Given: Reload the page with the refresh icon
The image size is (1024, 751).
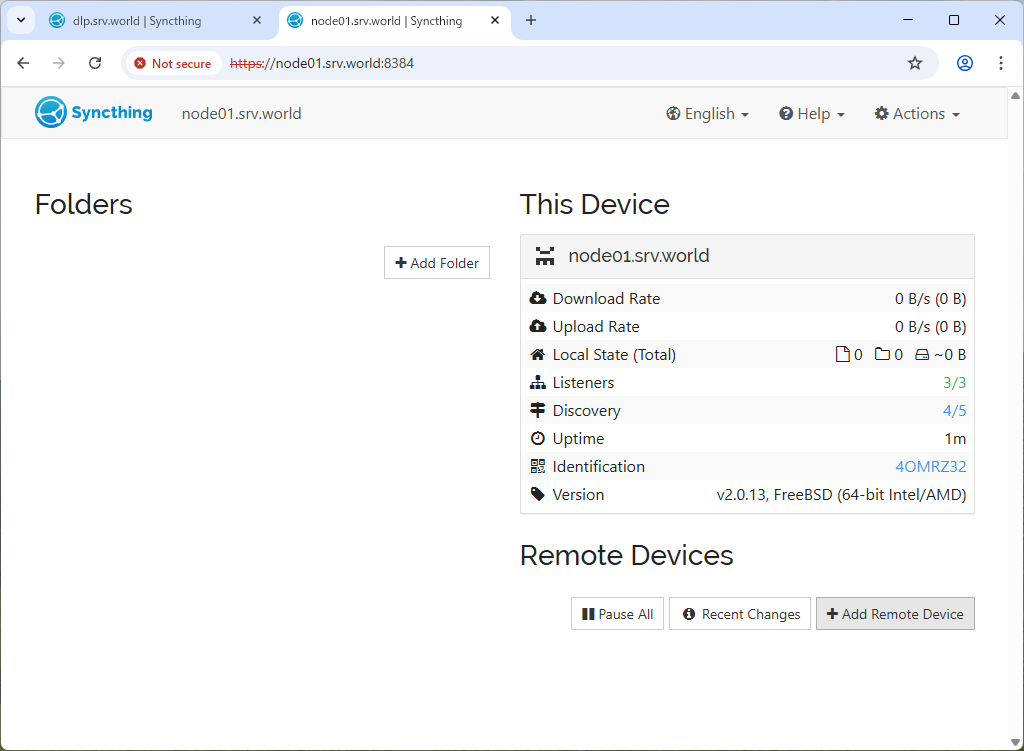Looking at the screenshot, I should click(x=95, y=63).
